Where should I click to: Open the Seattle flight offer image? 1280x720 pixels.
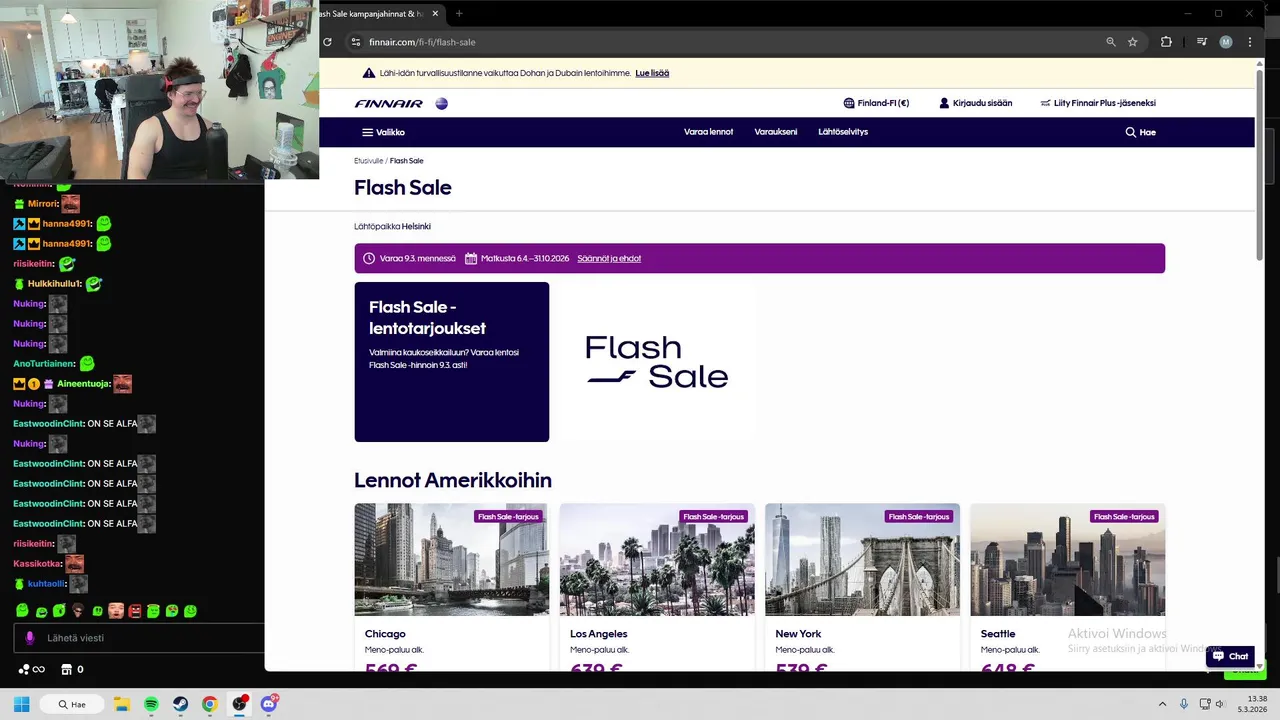[x=1067, y=560]
